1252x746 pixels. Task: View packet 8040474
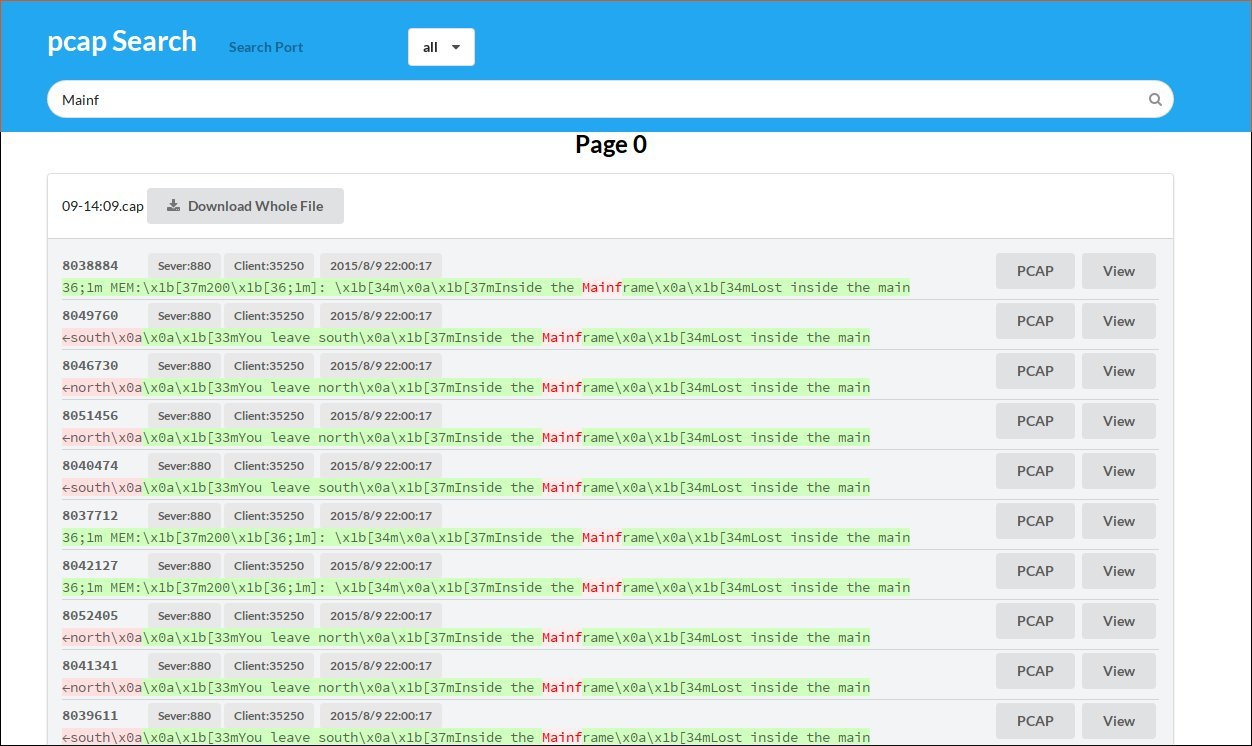coord(1119,471)
